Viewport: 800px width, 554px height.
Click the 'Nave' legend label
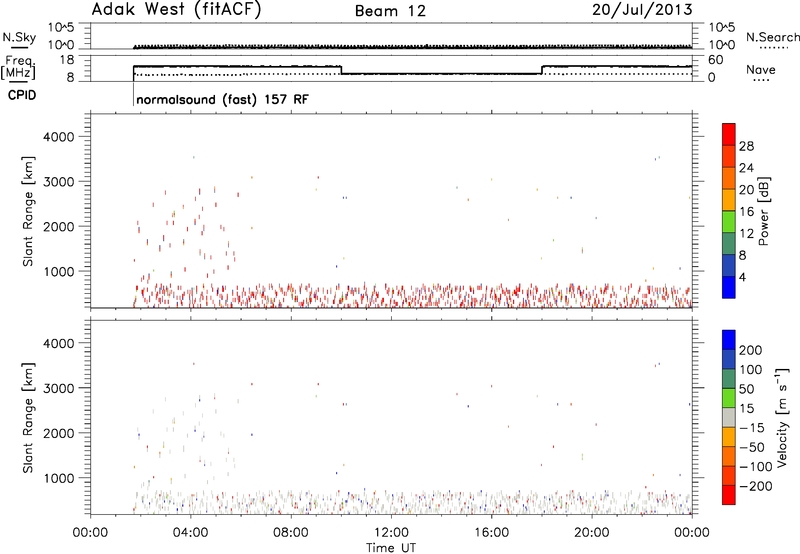760,70
